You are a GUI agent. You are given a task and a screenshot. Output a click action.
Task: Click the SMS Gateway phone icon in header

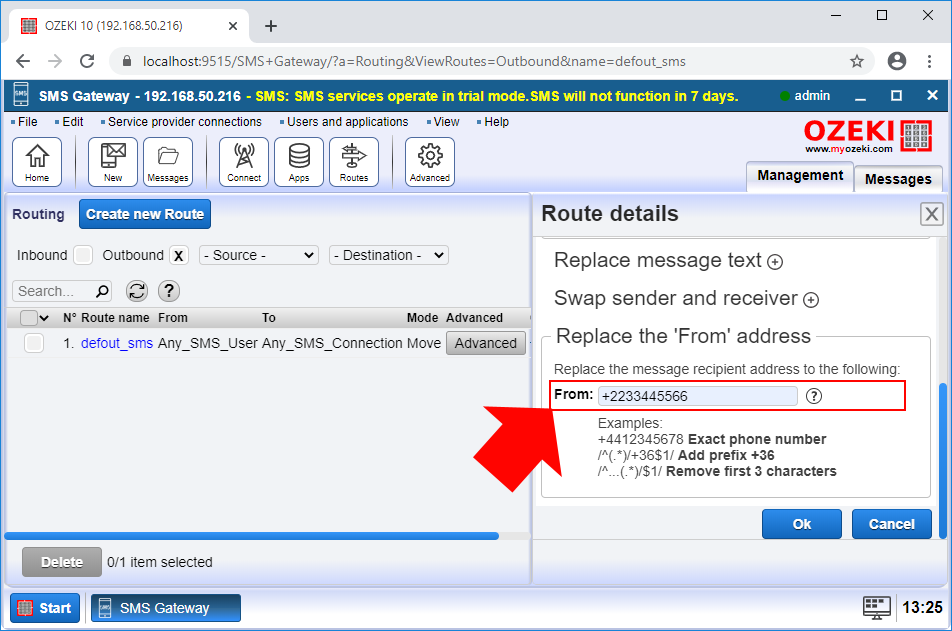point(21,95)
